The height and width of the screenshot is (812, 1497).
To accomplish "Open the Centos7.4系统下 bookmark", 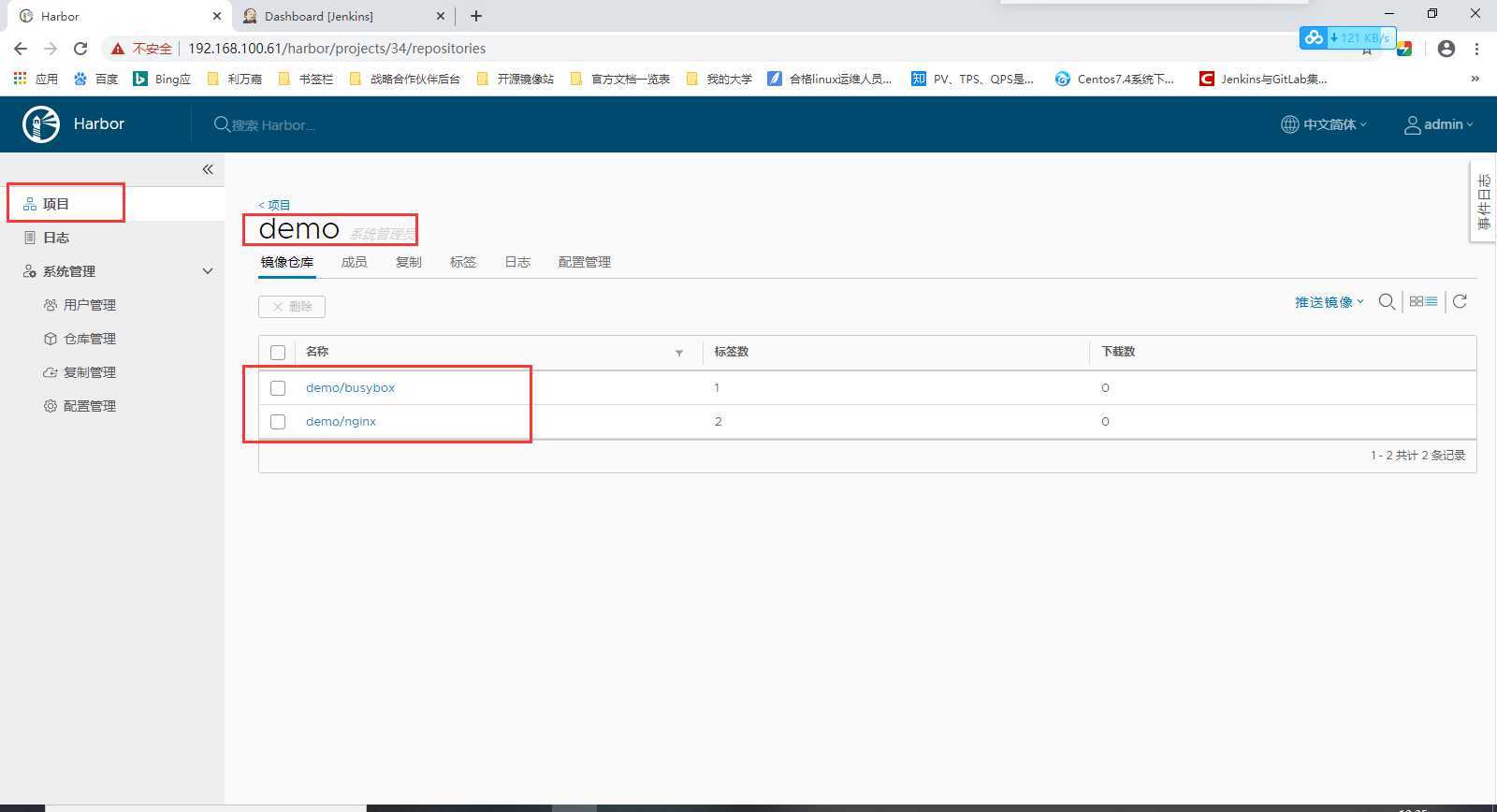I will [x=1114, y=79].
